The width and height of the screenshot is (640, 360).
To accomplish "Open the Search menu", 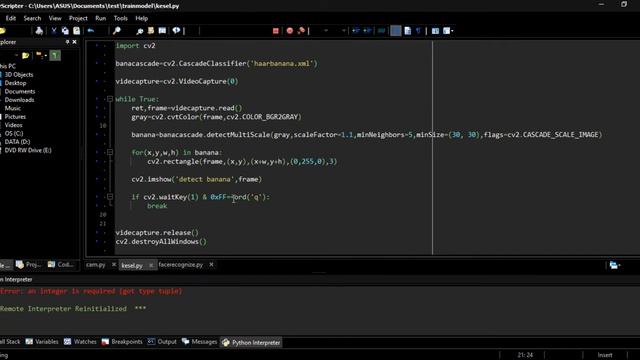I will [32, 18].
